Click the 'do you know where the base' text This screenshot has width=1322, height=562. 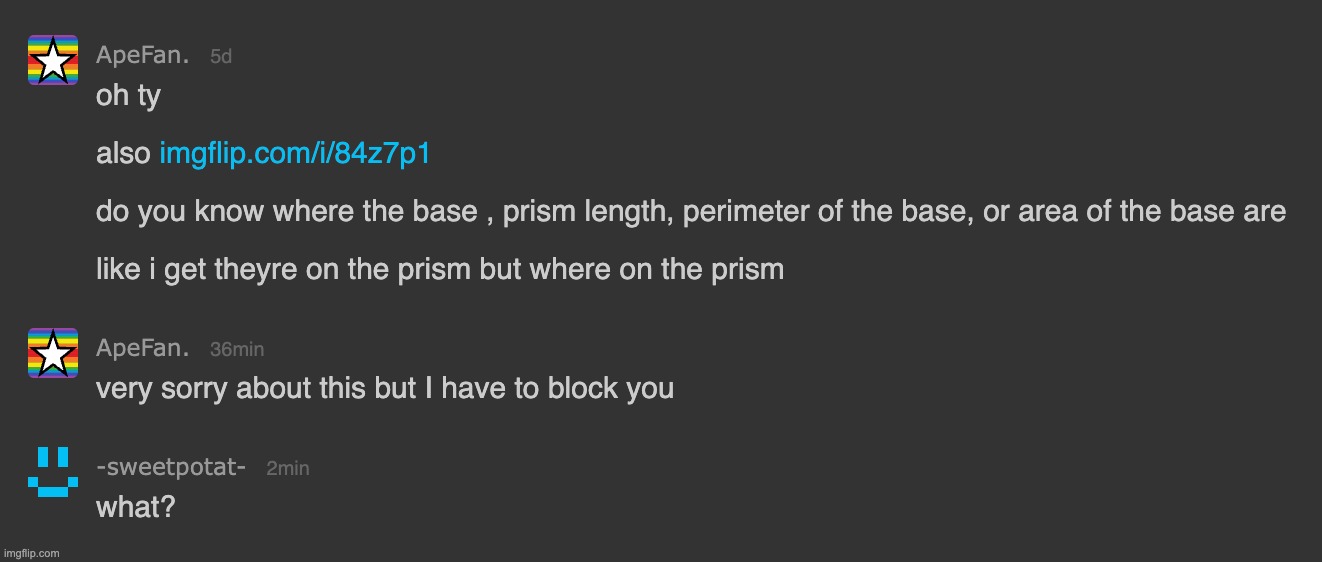[x=284, y=212]
